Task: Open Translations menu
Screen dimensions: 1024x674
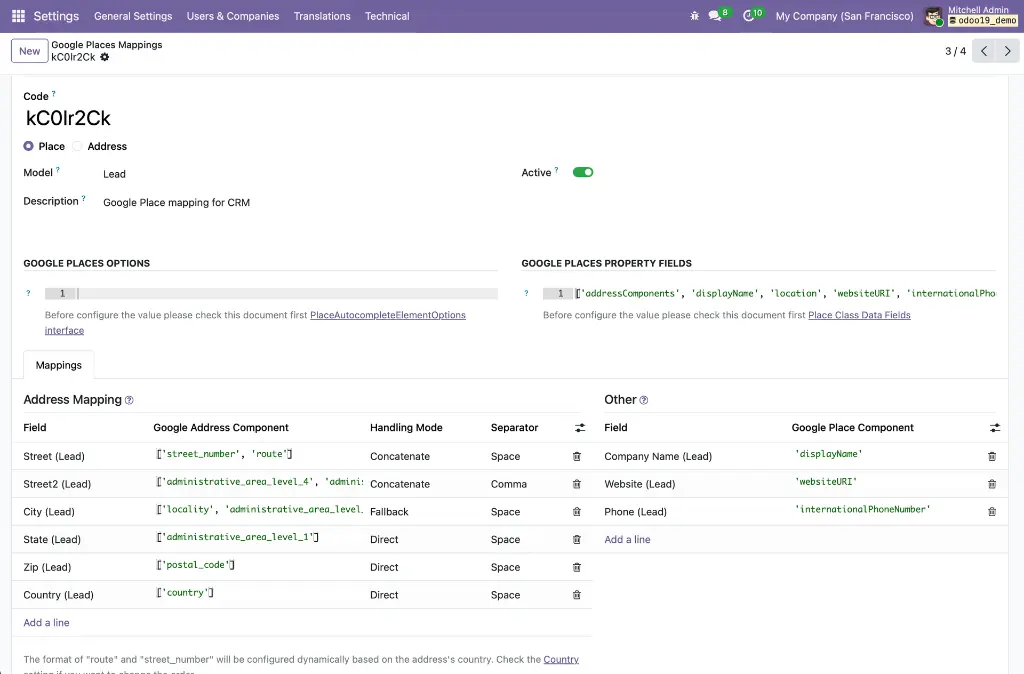Action: tap(322, 16)
